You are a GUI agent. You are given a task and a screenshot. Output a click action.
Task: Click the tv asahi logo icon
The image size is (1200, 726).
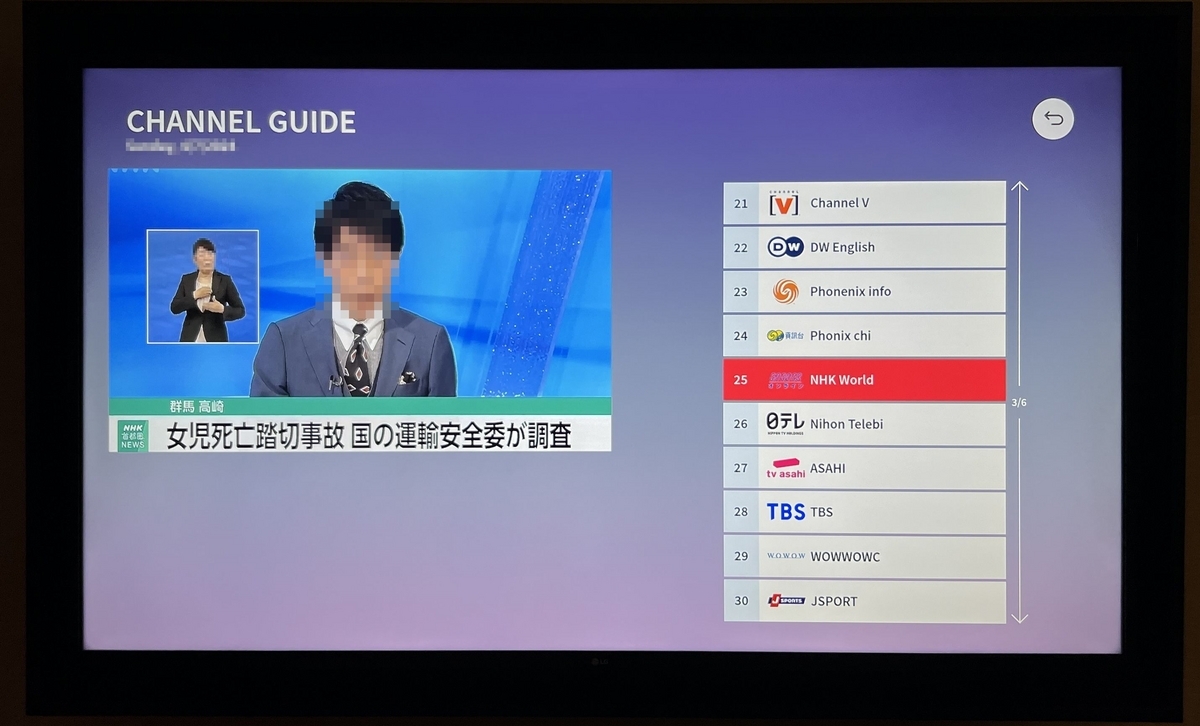coord(785,468)
